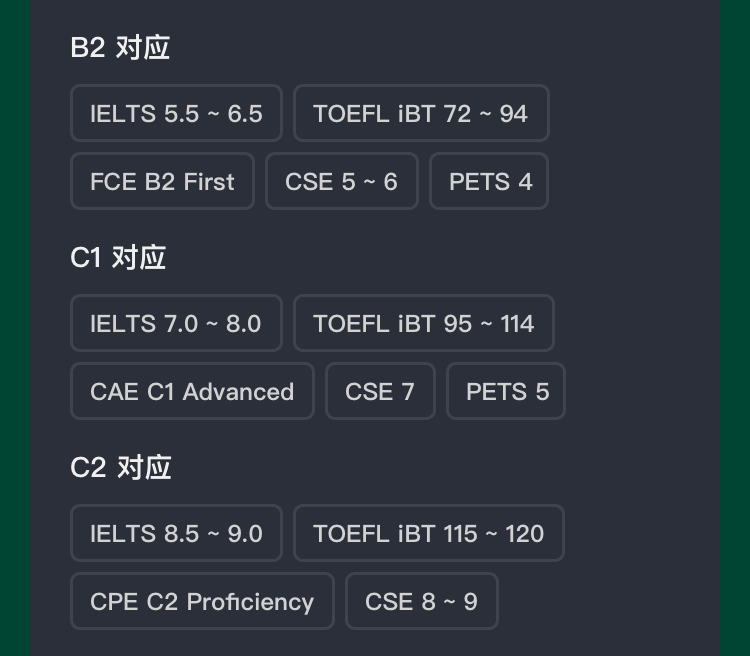Click the B2 对应 heading
Screen dimensions: 750x656
pos(120,48)
